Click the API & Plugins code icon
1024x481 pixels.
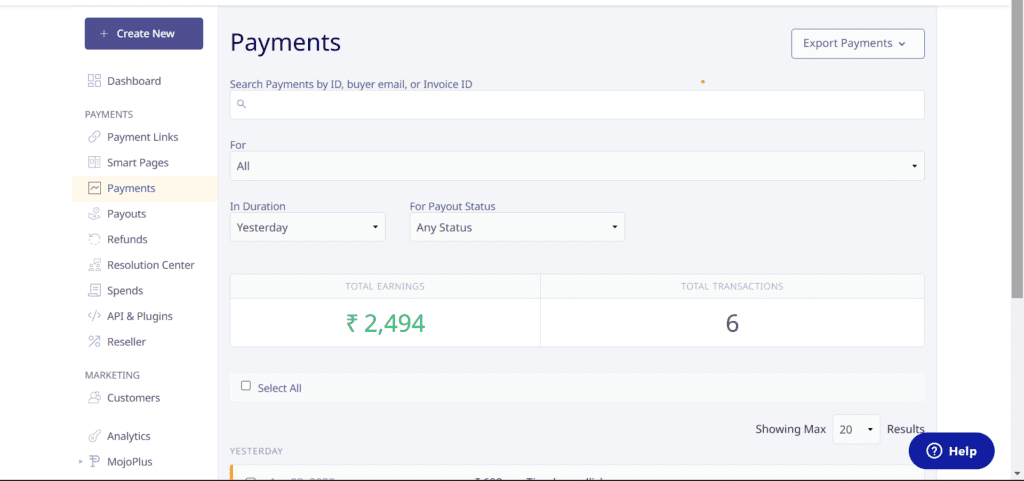[x=94, y=316]
